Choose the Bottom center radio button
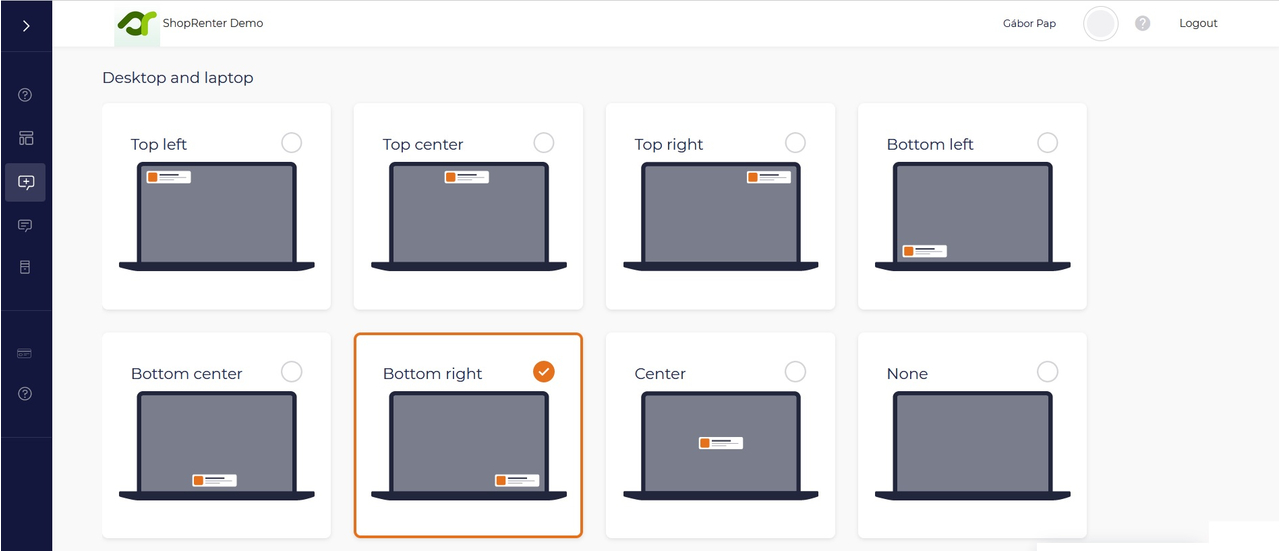 291,372
